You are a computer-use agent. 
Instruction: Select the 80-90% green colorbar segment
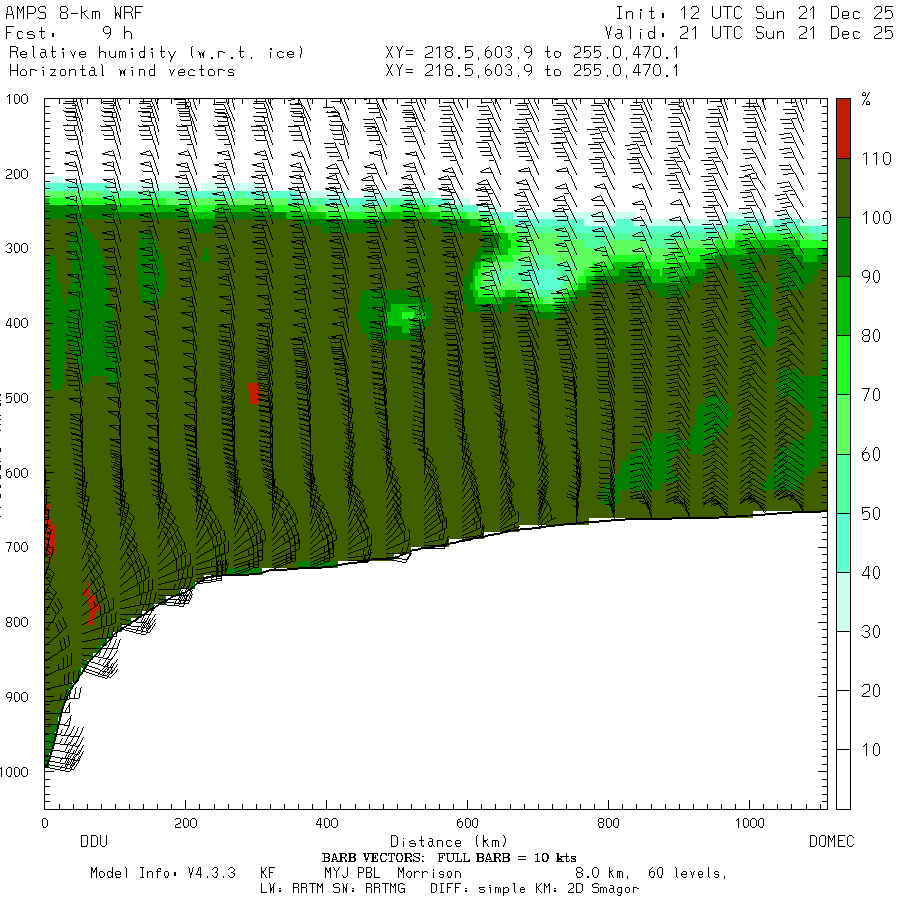(843, 306)
